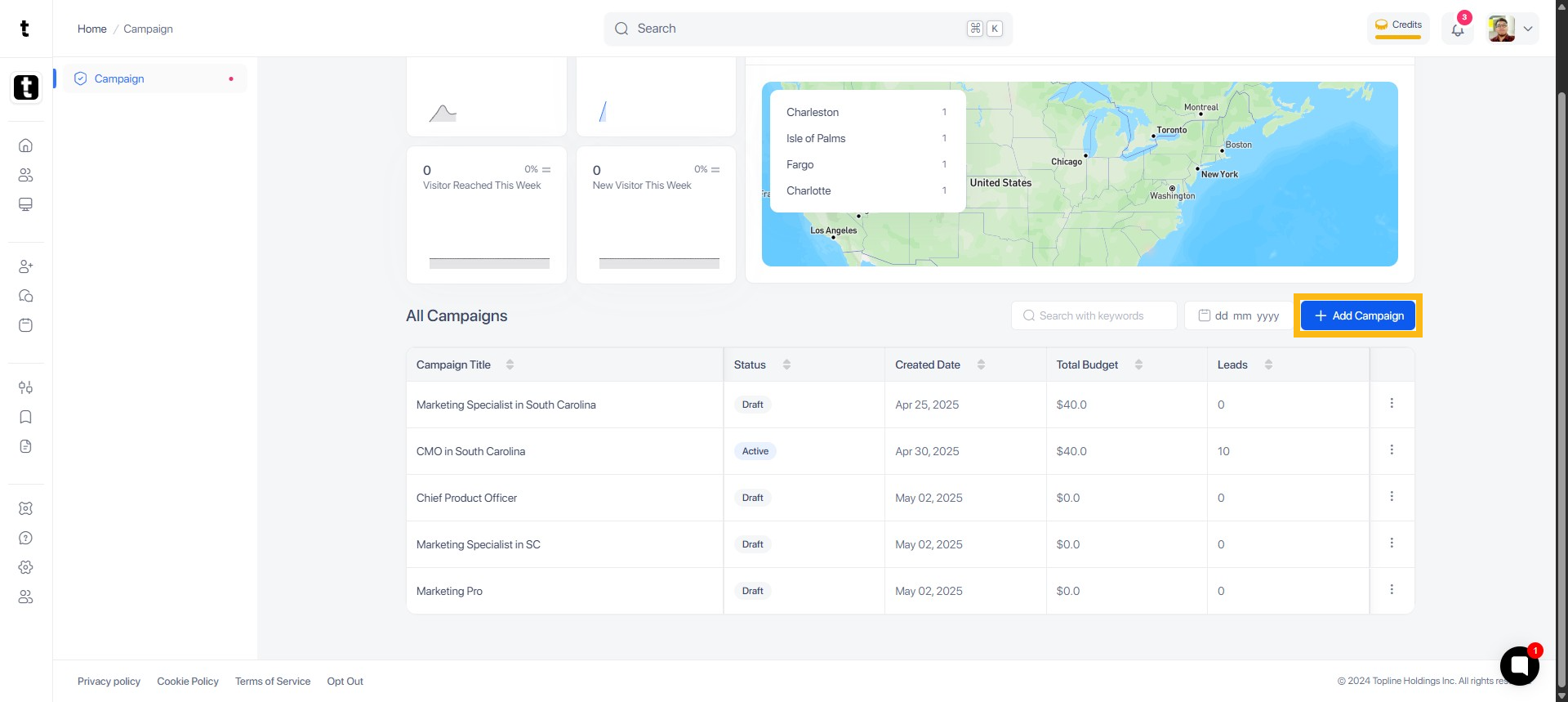Open actions menu for Marketing Pro row
This screenshot has height=702, width=1568.
[x=1392, y=590]
